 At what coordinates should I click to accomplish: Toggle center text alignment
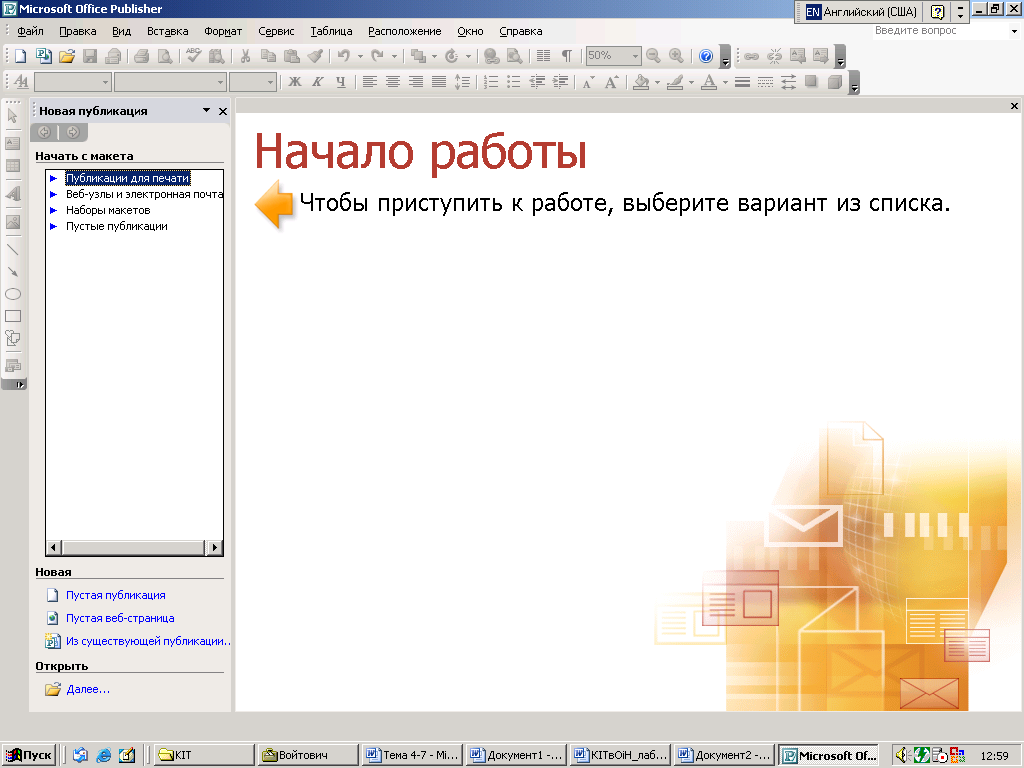[x=392, y=82]
